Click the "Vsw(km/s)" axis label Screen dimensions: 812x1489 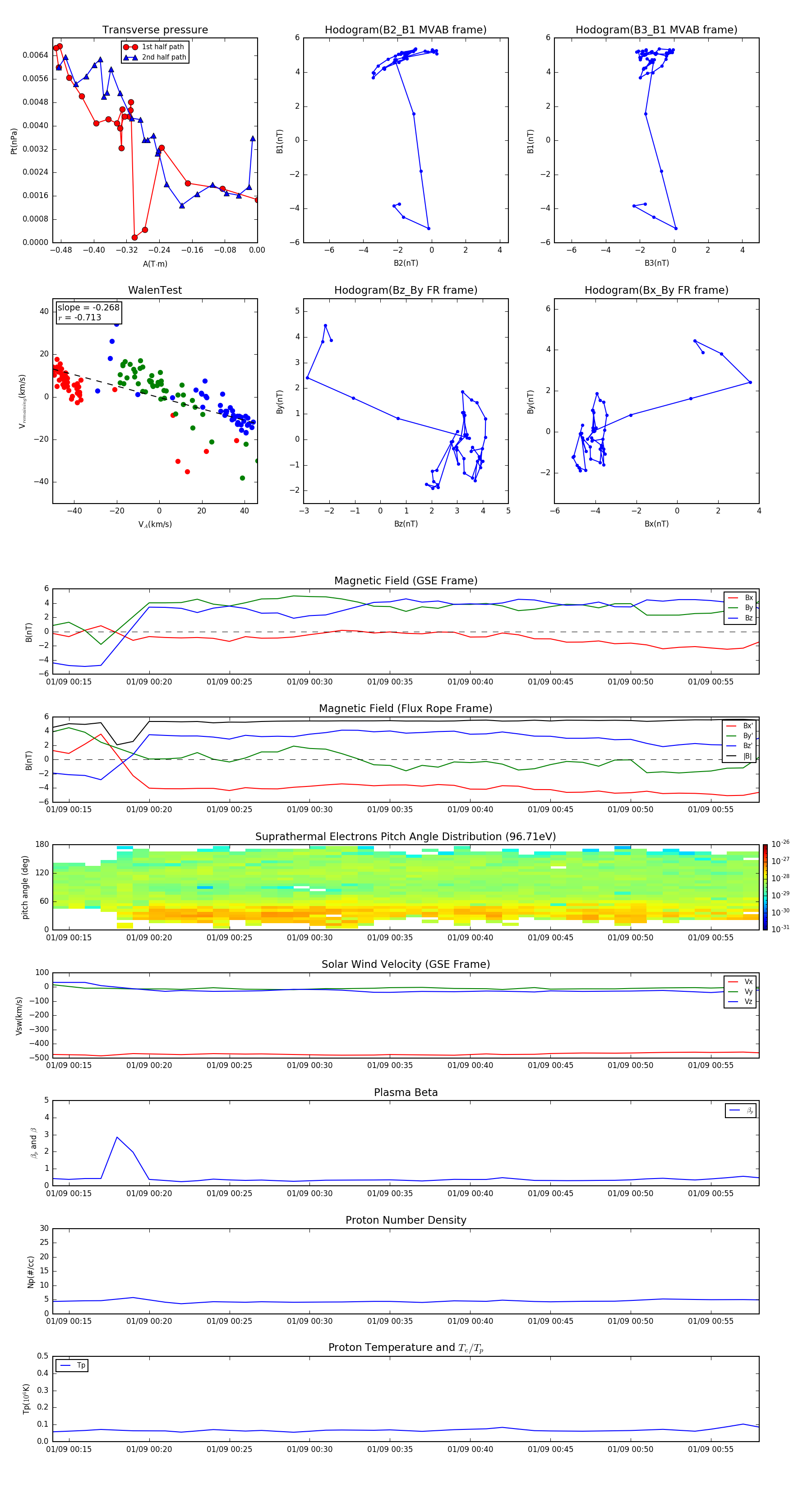pyautogui.click(x=19, y=1016)
